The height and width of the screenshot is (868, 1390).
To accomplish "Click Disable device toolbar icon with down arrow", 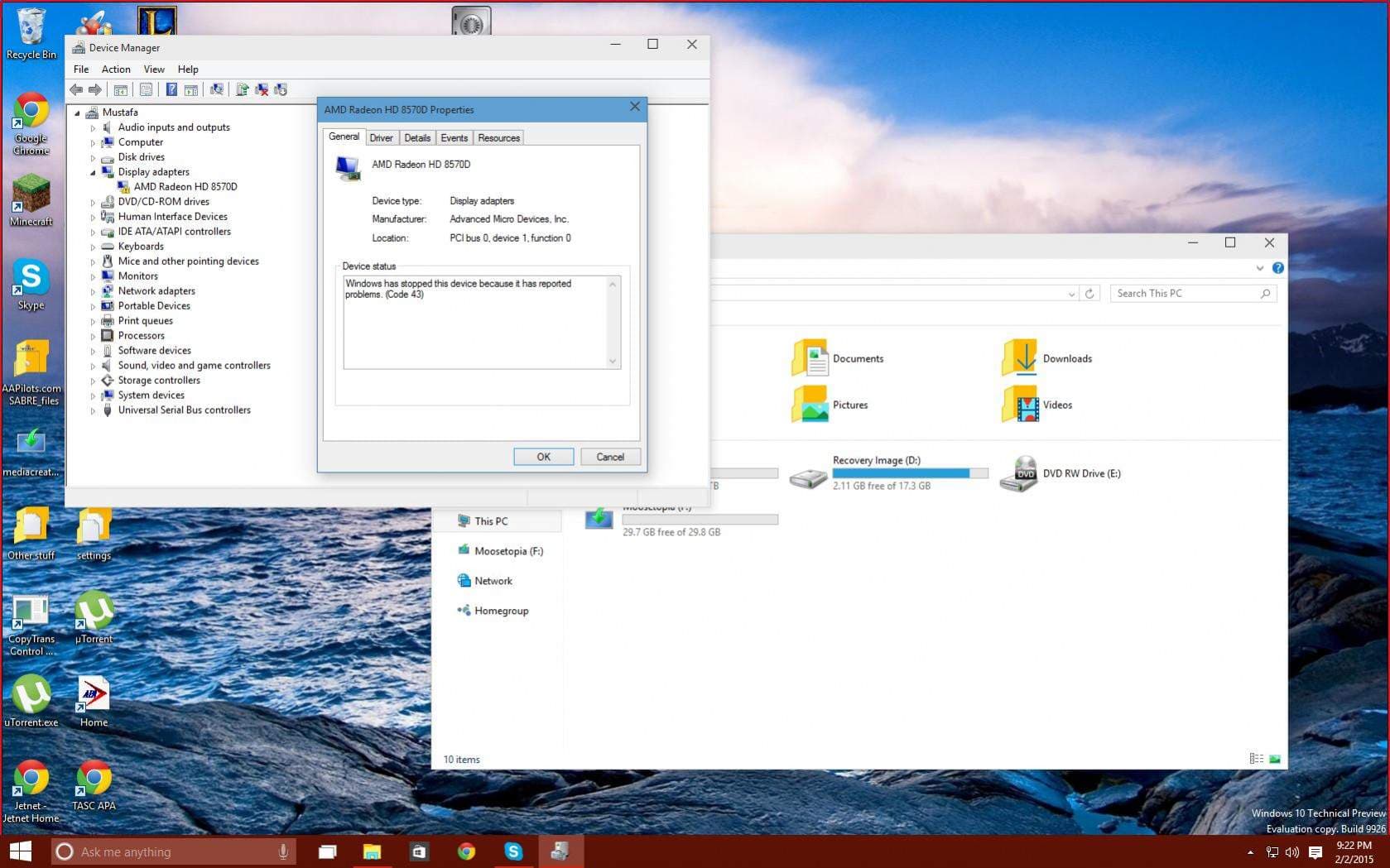I will click(x=281, y=89).
